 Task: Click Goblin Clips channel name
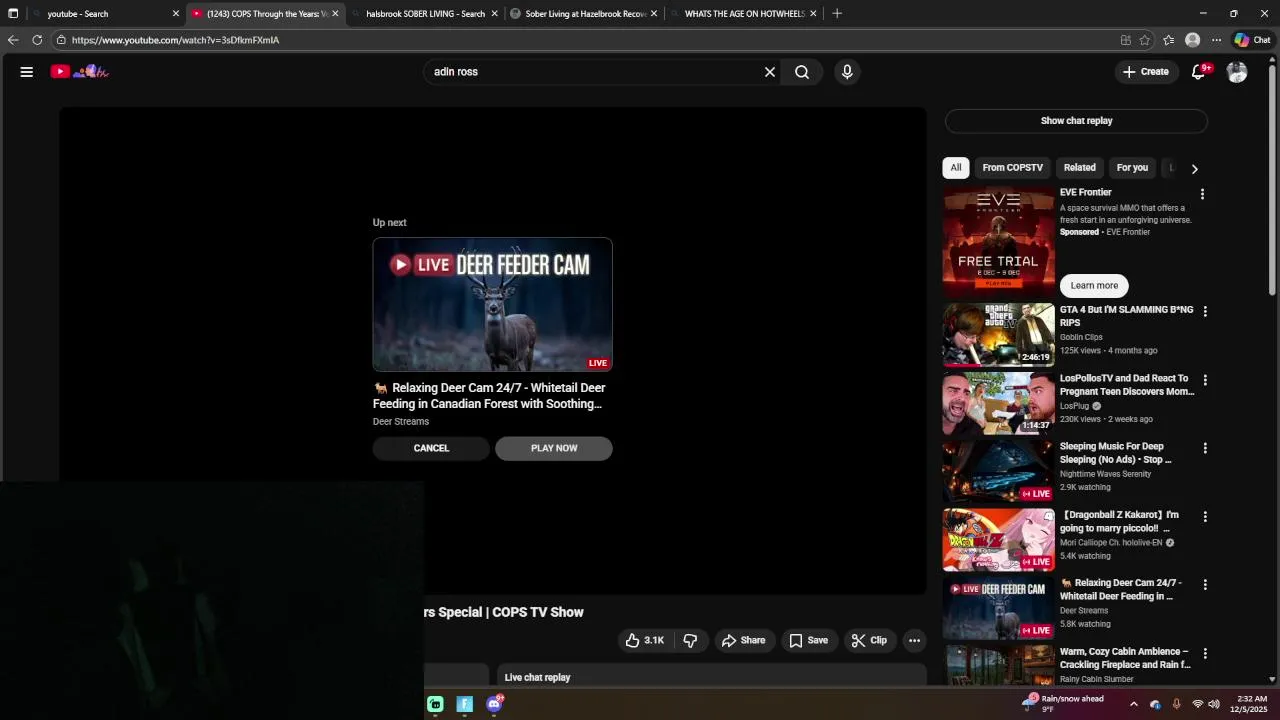click(x=1081, y=338)
